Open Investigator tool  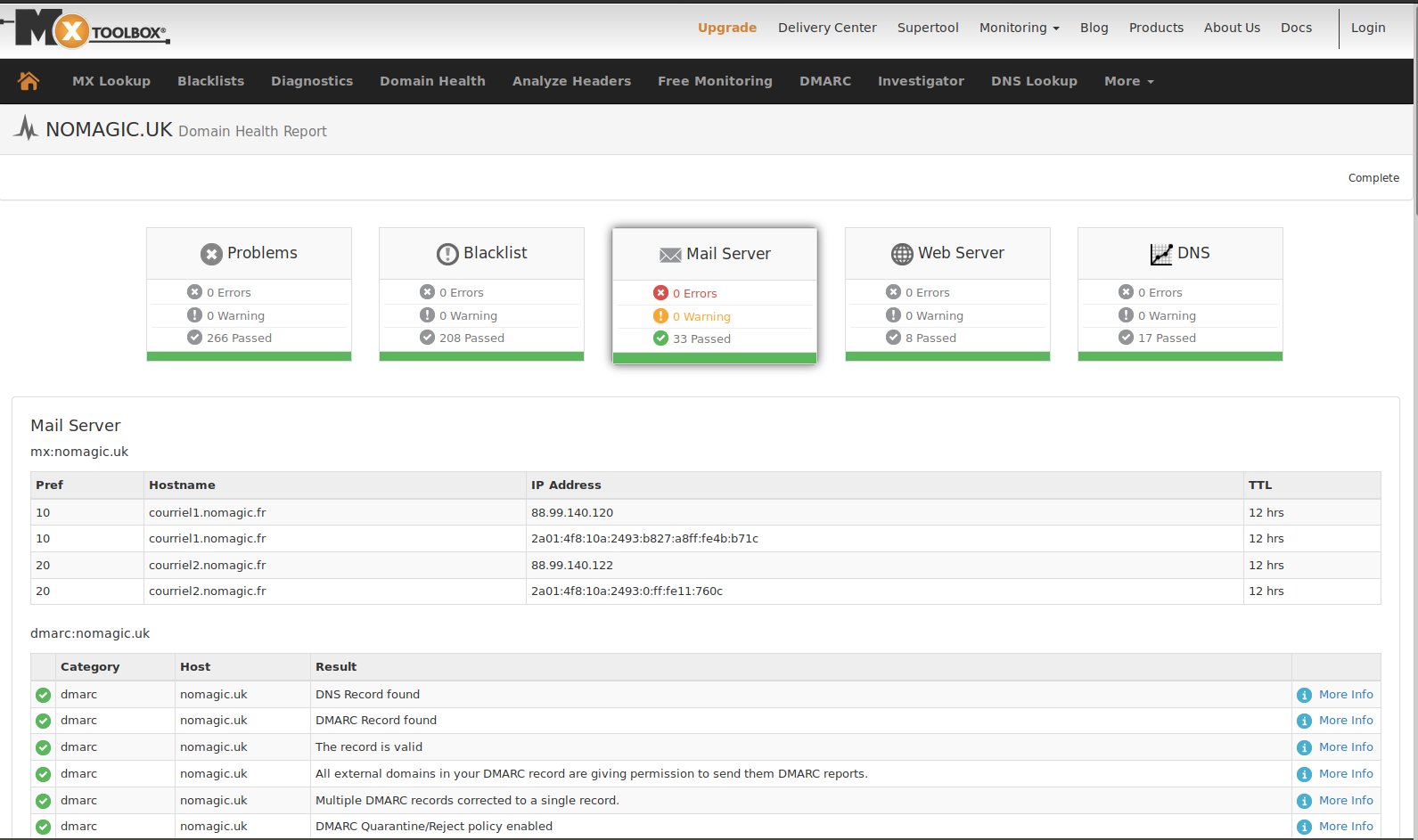pyautogui.click(x=921, y=81)
